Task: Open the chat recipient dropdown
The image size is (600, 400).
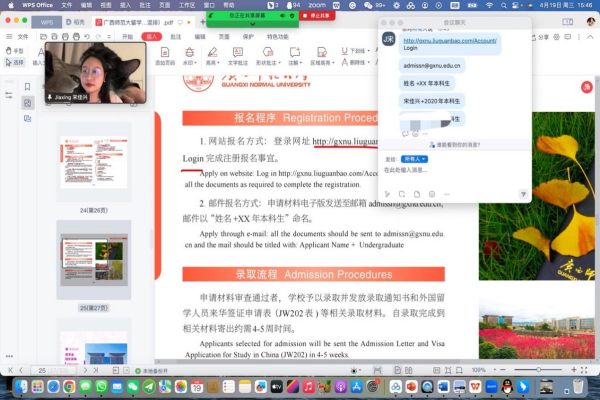Action: click(x=414, y=159)
